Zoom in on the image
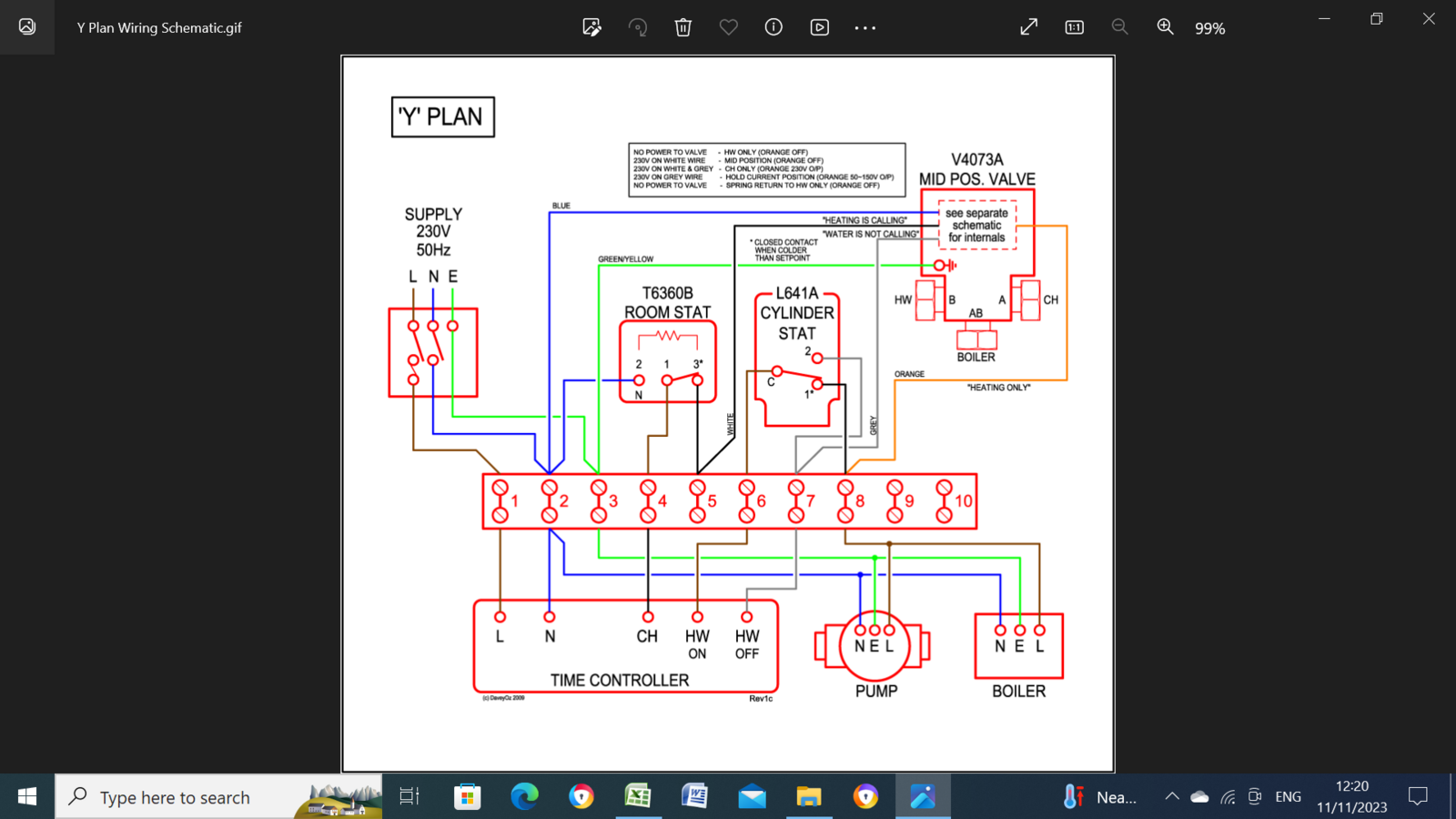The height and width of the screenshot is (819, 1456). coord(1165,27)
